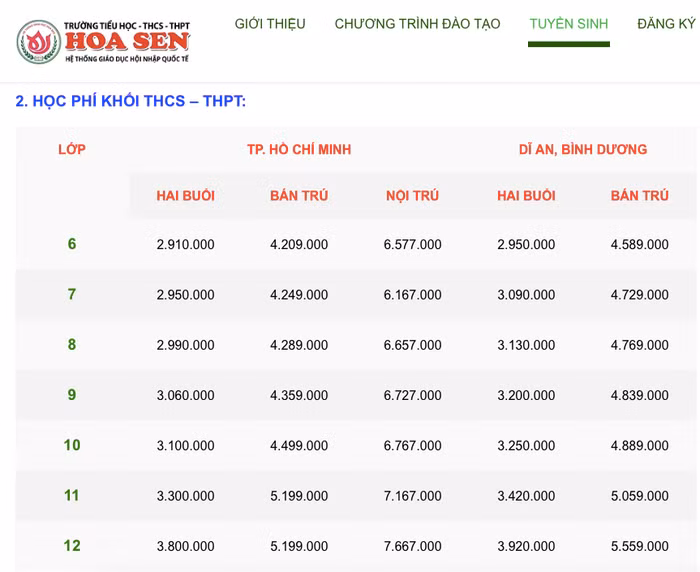Viewport: 700px width, 572px height.
Task: Click the 7.667.000 fee for grade 12
Action: (412, 546)
